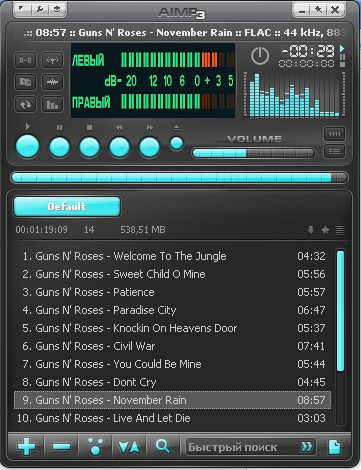Click the small arrow beside time display
Image resolution: width=361 pixels, height=470 pixels.
[342, 48]
